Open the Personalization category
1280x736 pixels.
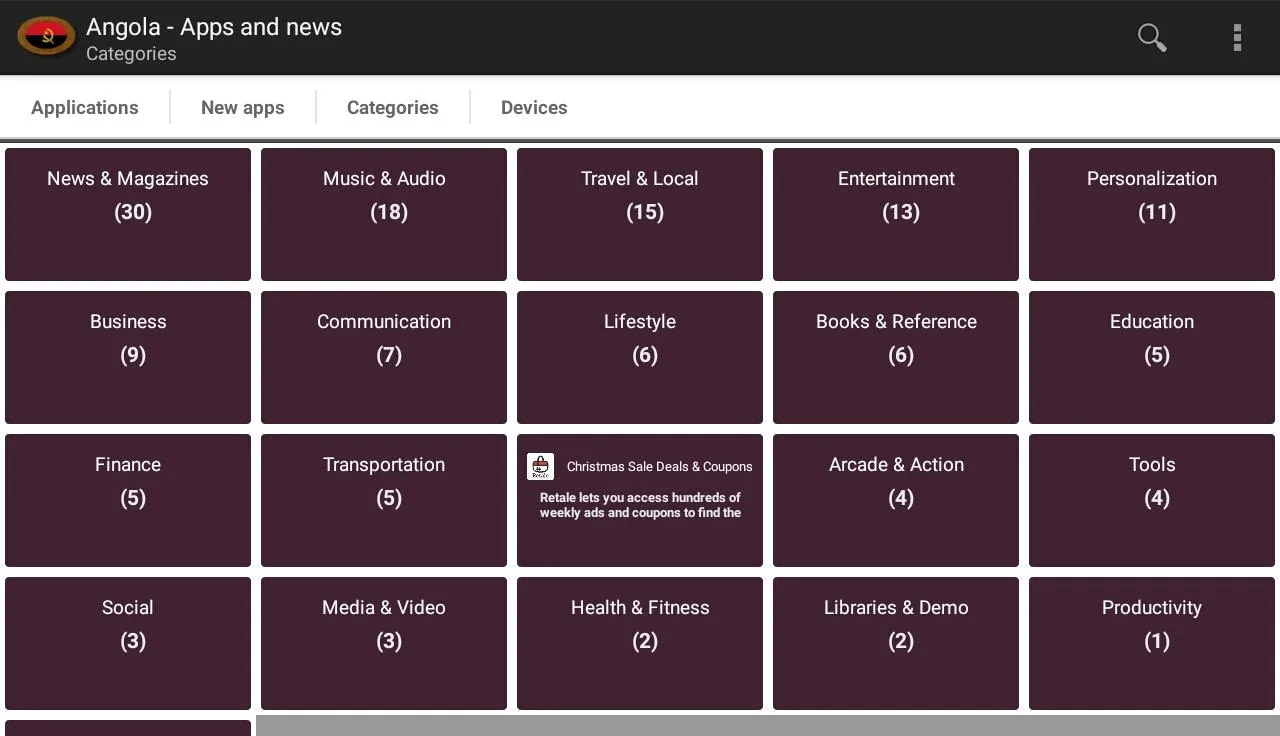click(x=1152, y=214)
